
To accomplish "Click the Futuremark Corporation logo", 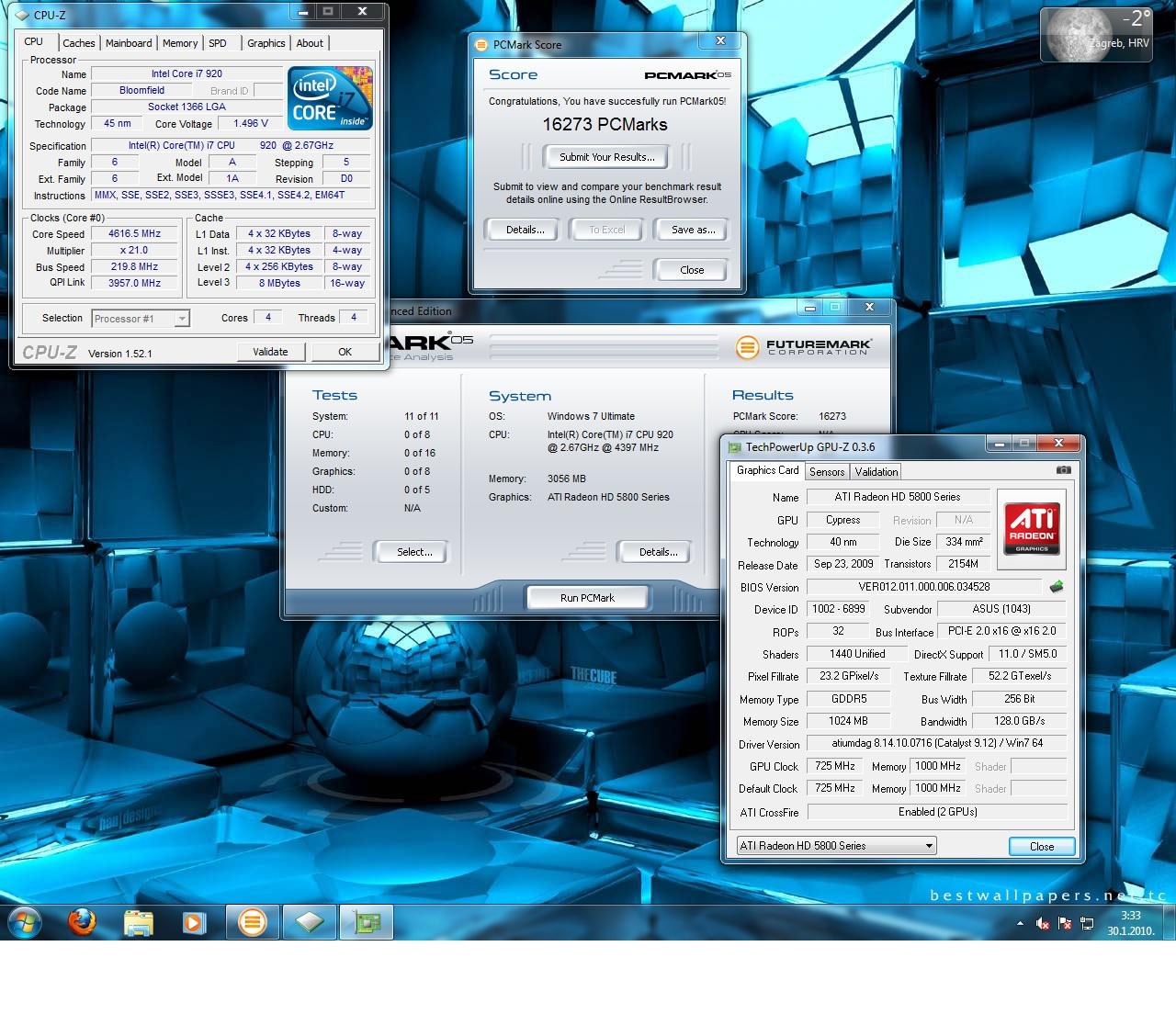I will 804,347.
